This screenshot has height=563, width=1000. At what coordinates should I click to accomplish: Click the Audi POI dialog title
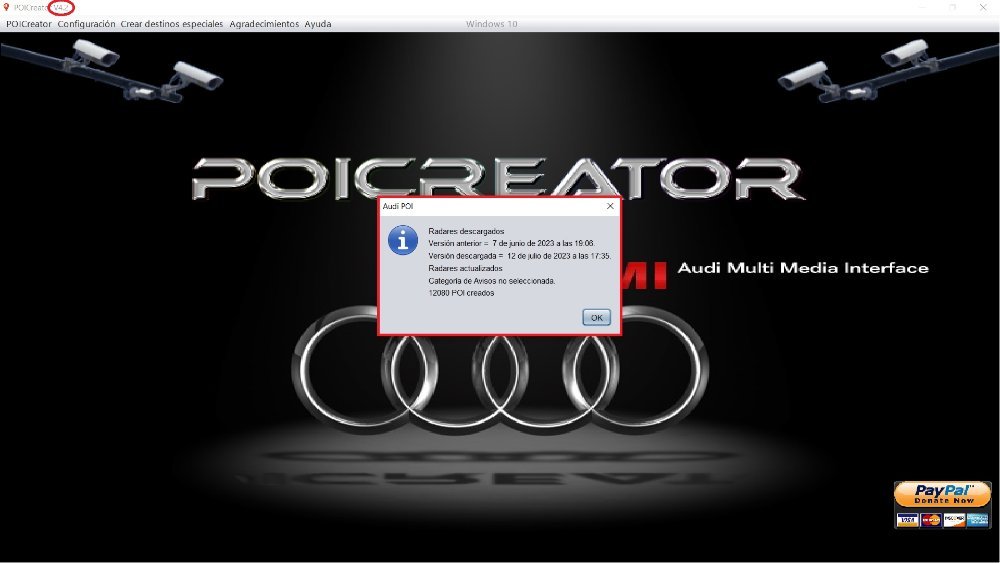[x=398, y=207]
